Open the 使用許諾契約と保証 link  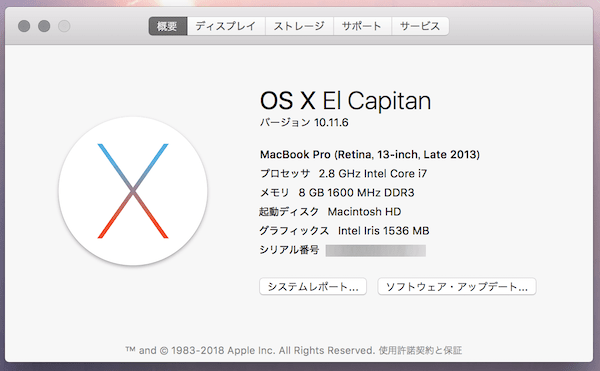click(x=420, y=350)
